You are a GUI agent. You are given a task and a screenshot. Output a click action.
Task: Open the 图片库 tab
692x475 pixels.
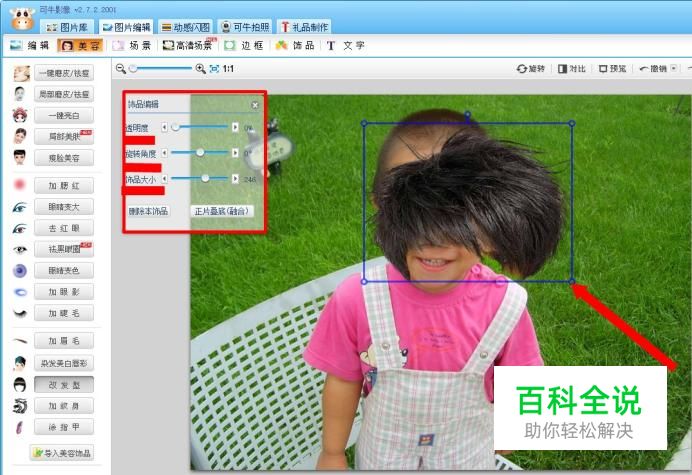67,27
